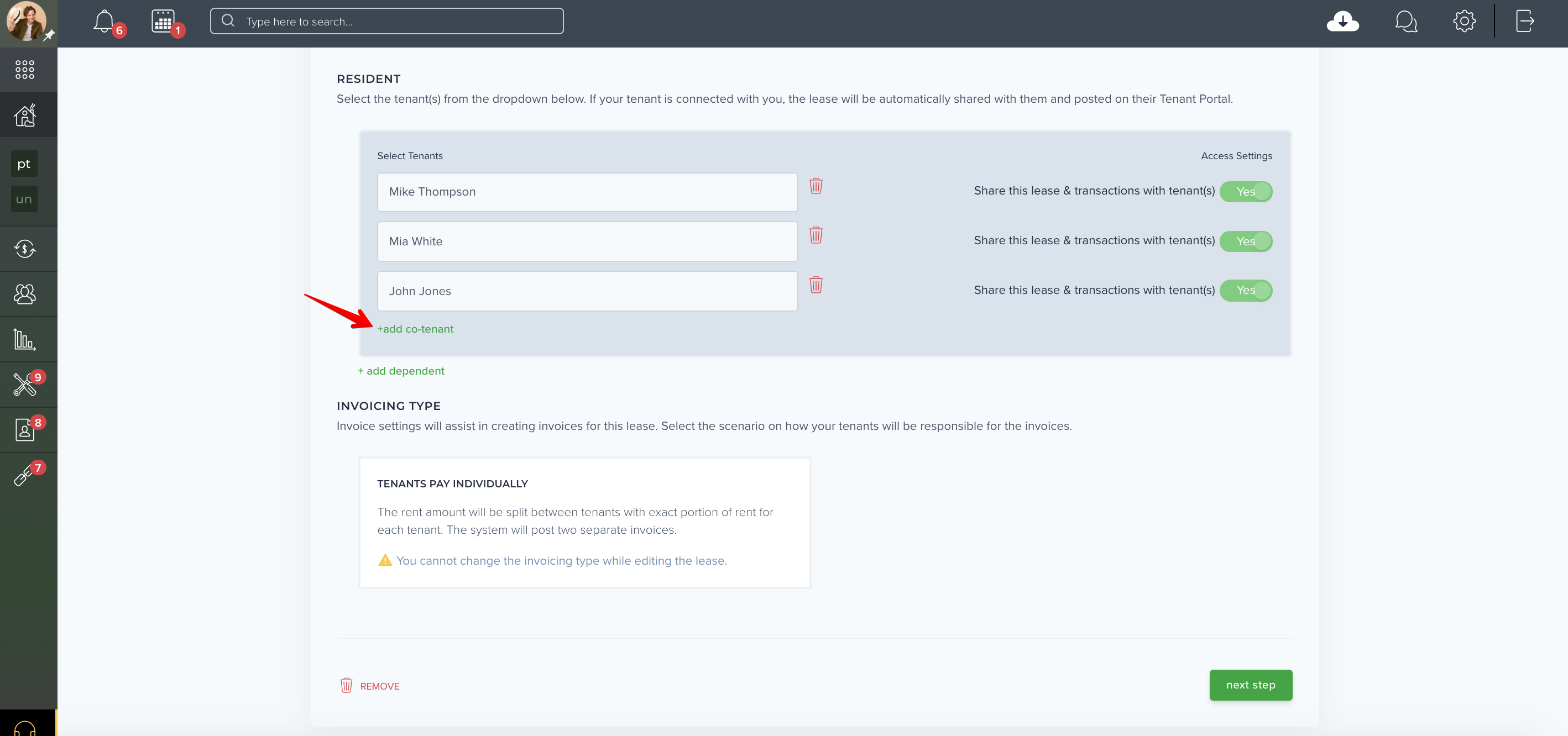
Task: Delete tenant Mike Thompson with trash icon
Action: pyautogui.click(x=816, y=186)
